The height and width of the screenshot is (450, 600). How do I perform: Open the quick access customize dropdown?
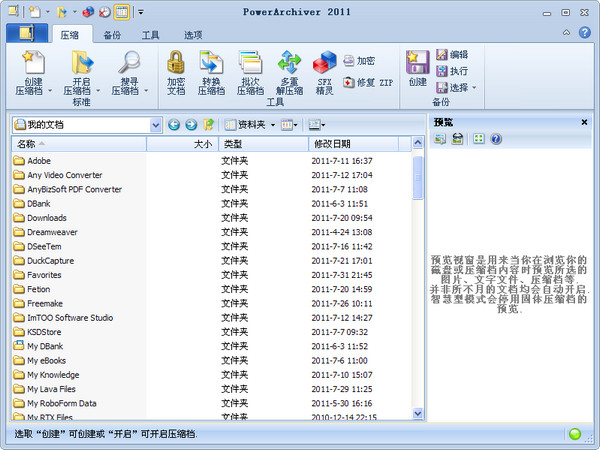pos(141,12)
